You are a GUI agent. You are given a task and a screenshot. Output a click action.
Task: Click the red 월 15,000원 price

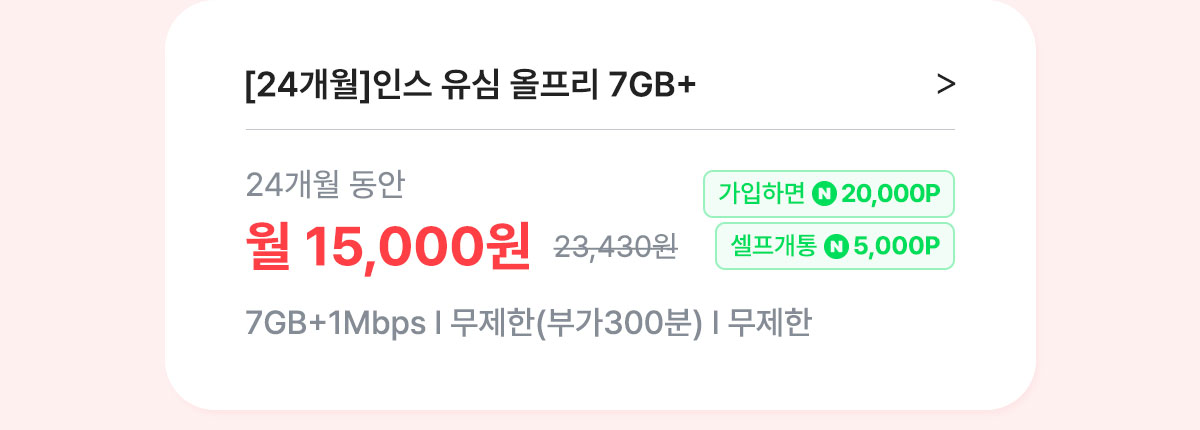[388, 246]
